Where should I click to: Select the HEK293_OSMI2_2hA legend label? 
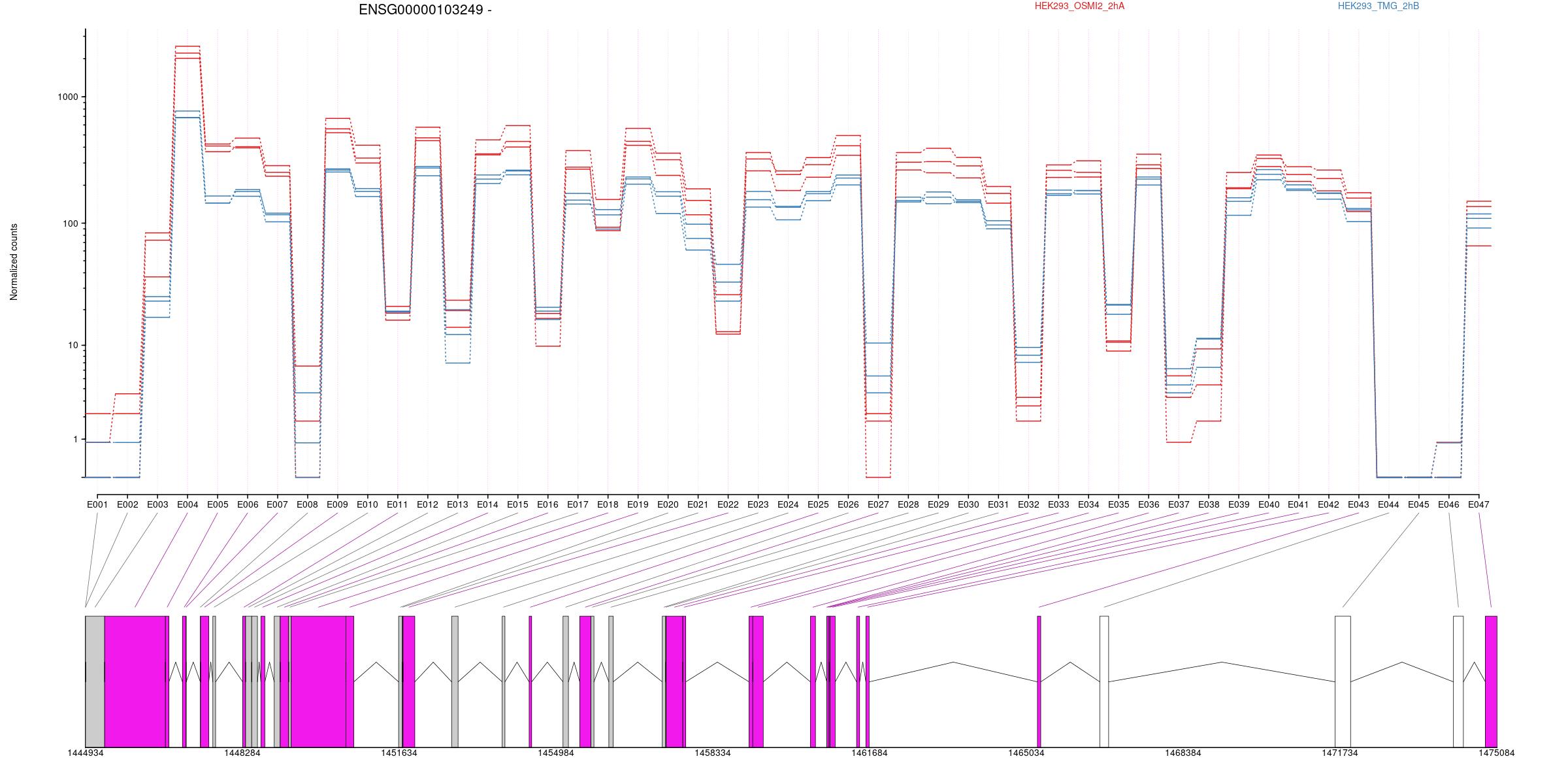1079,6
